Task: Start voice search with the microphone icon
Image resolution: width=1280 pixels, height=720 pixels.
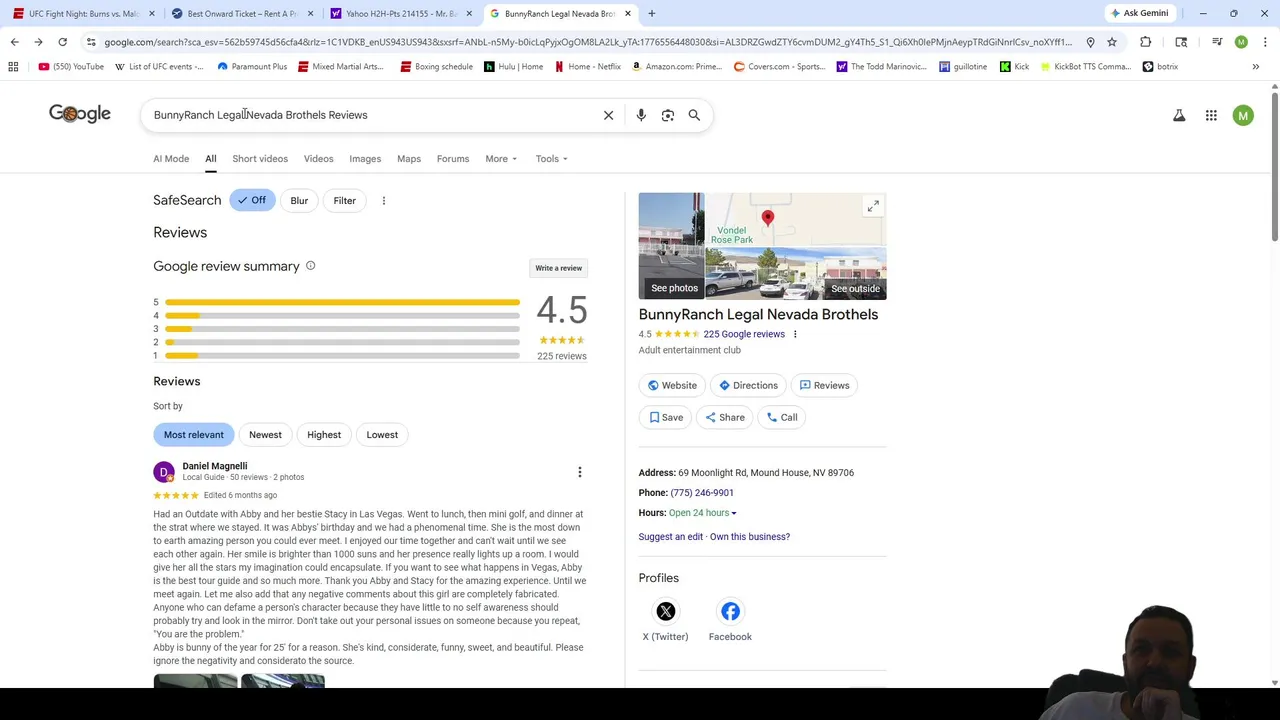Action: (641, 115)
